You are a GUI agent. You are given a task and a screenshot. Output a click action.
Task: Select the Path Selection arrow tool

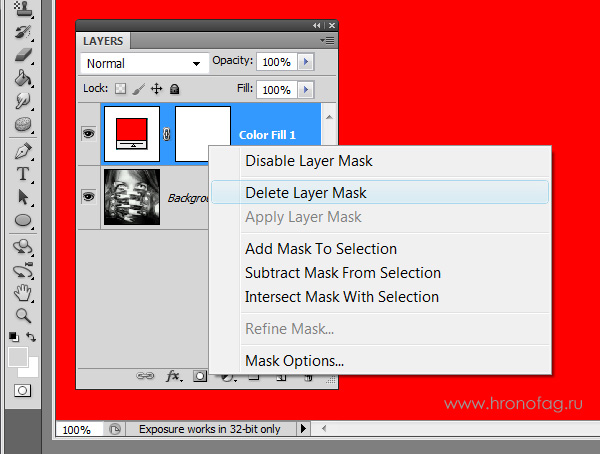tap(23, 197)
